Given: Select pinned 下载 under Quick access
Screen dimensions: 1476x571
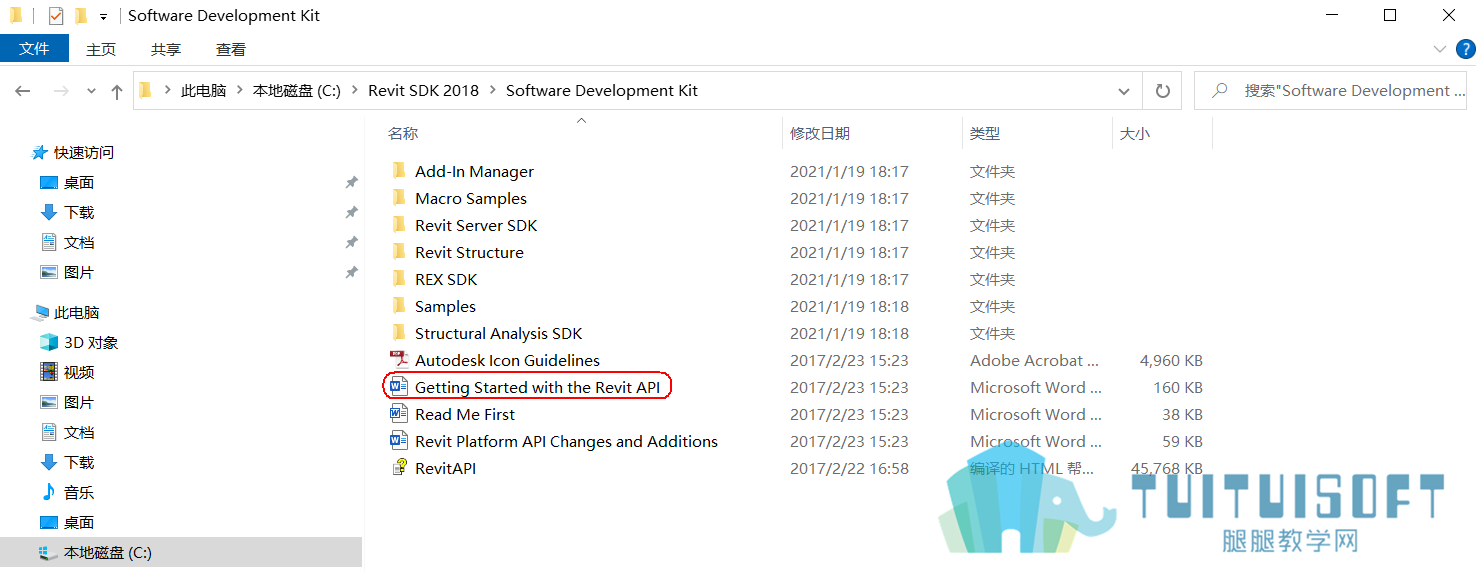Looking at the screenshot, I should 79,213.
